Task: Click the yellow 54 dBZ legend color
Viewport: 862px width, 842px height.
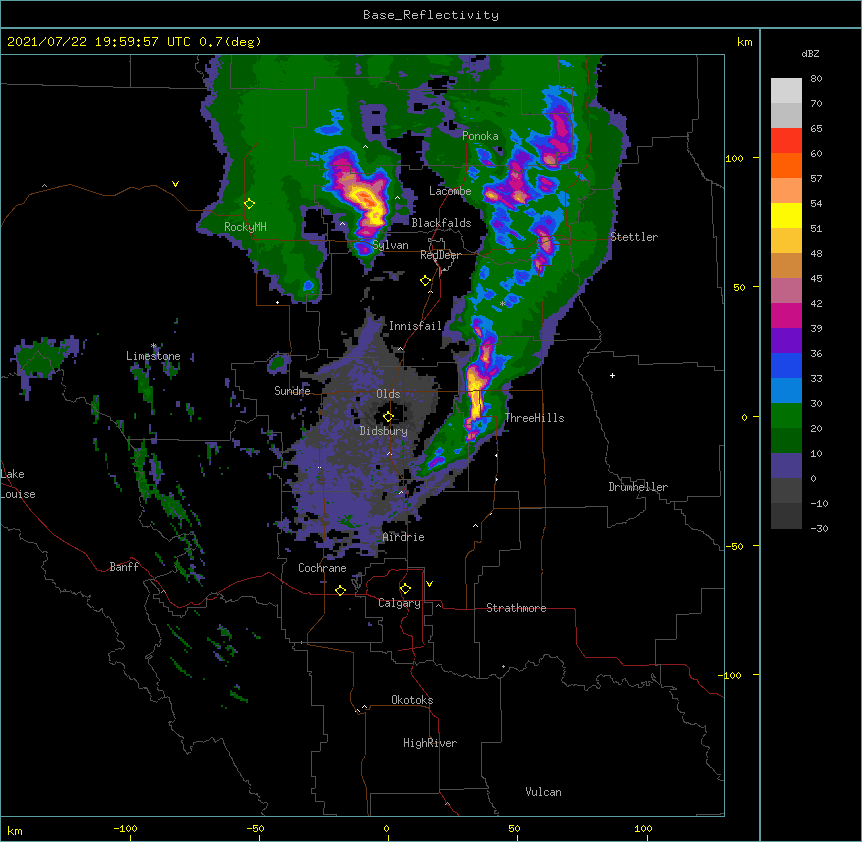Action: click(x=786, y=215)
